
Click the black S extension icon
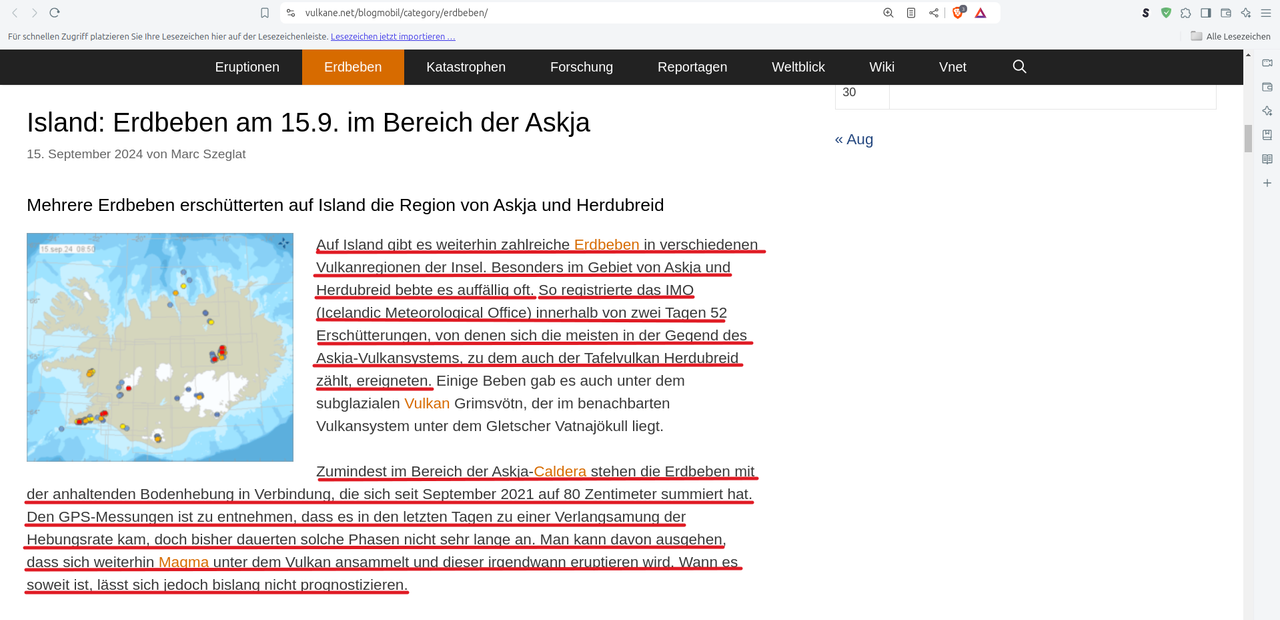1145,13
